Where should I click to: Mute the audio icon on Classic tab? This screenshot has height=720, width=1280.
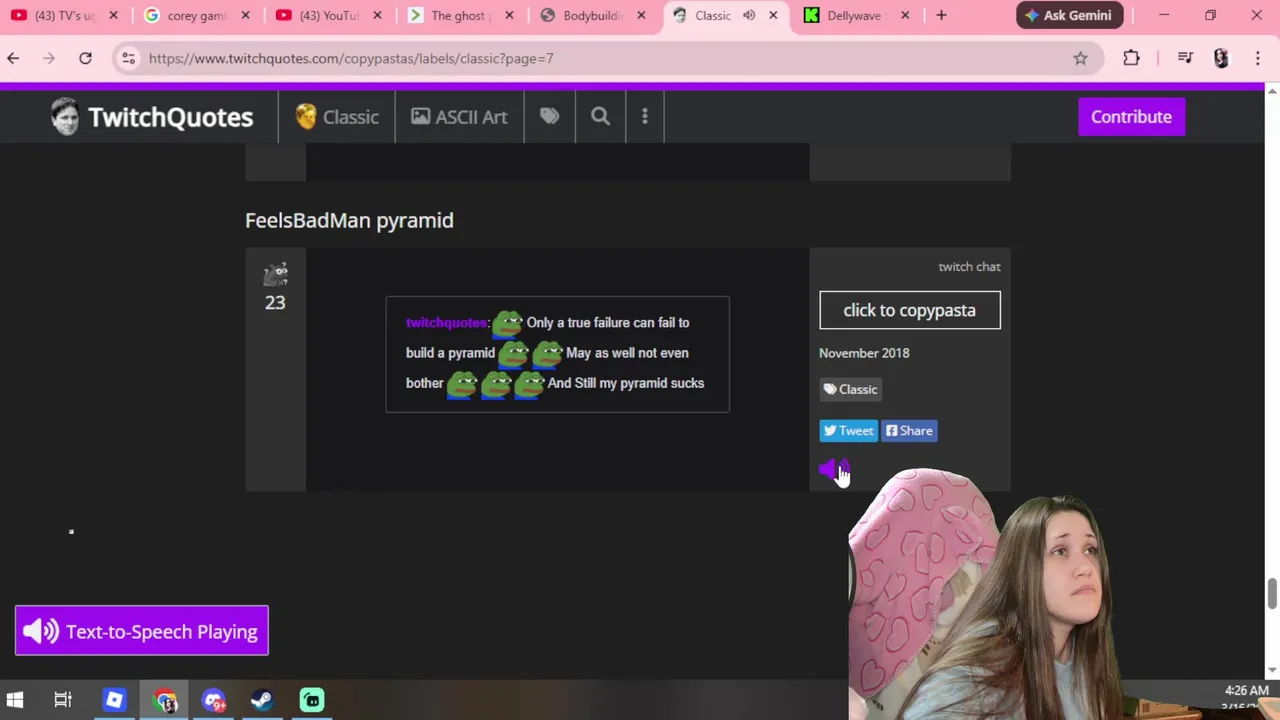[x=749, y=15]
